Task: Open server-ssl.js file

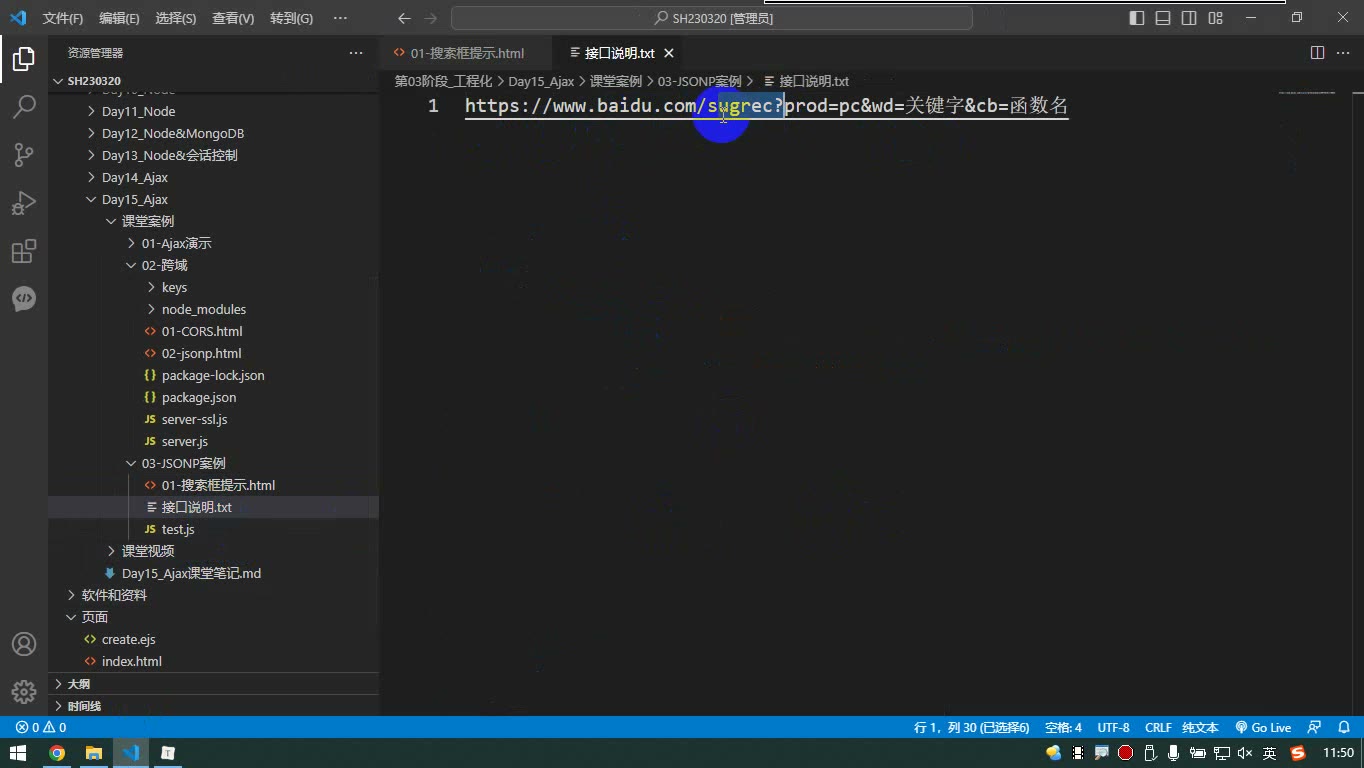Action: tap(213, 419)
